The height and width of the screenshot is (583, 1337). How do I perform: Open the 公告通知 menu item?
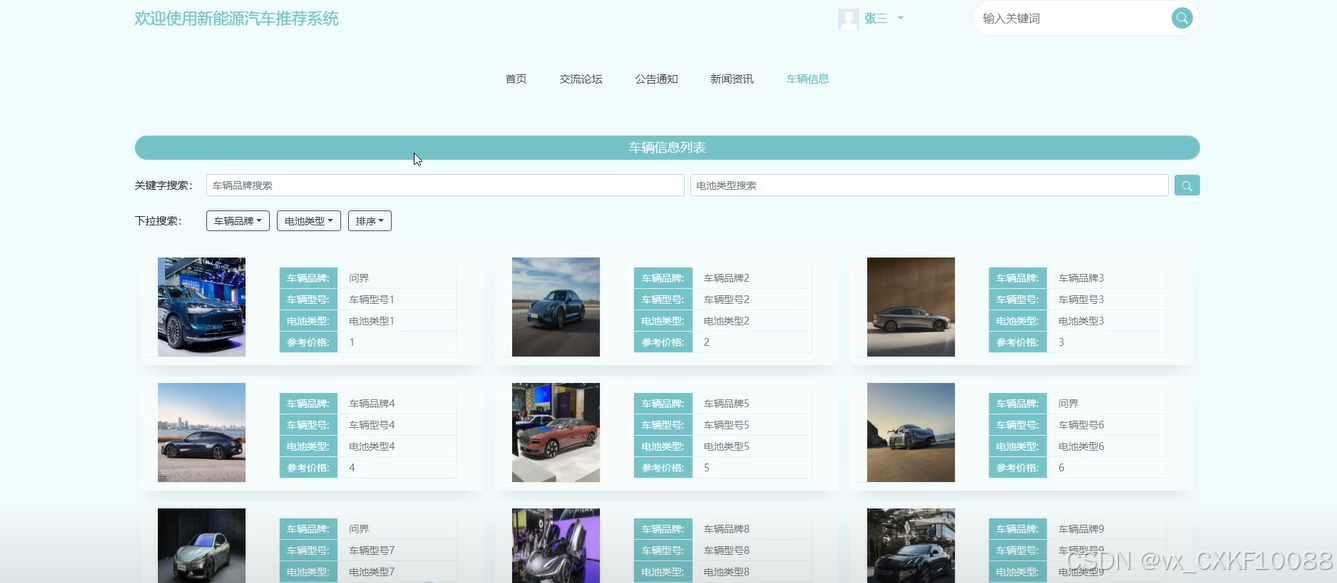coord(656,79)
